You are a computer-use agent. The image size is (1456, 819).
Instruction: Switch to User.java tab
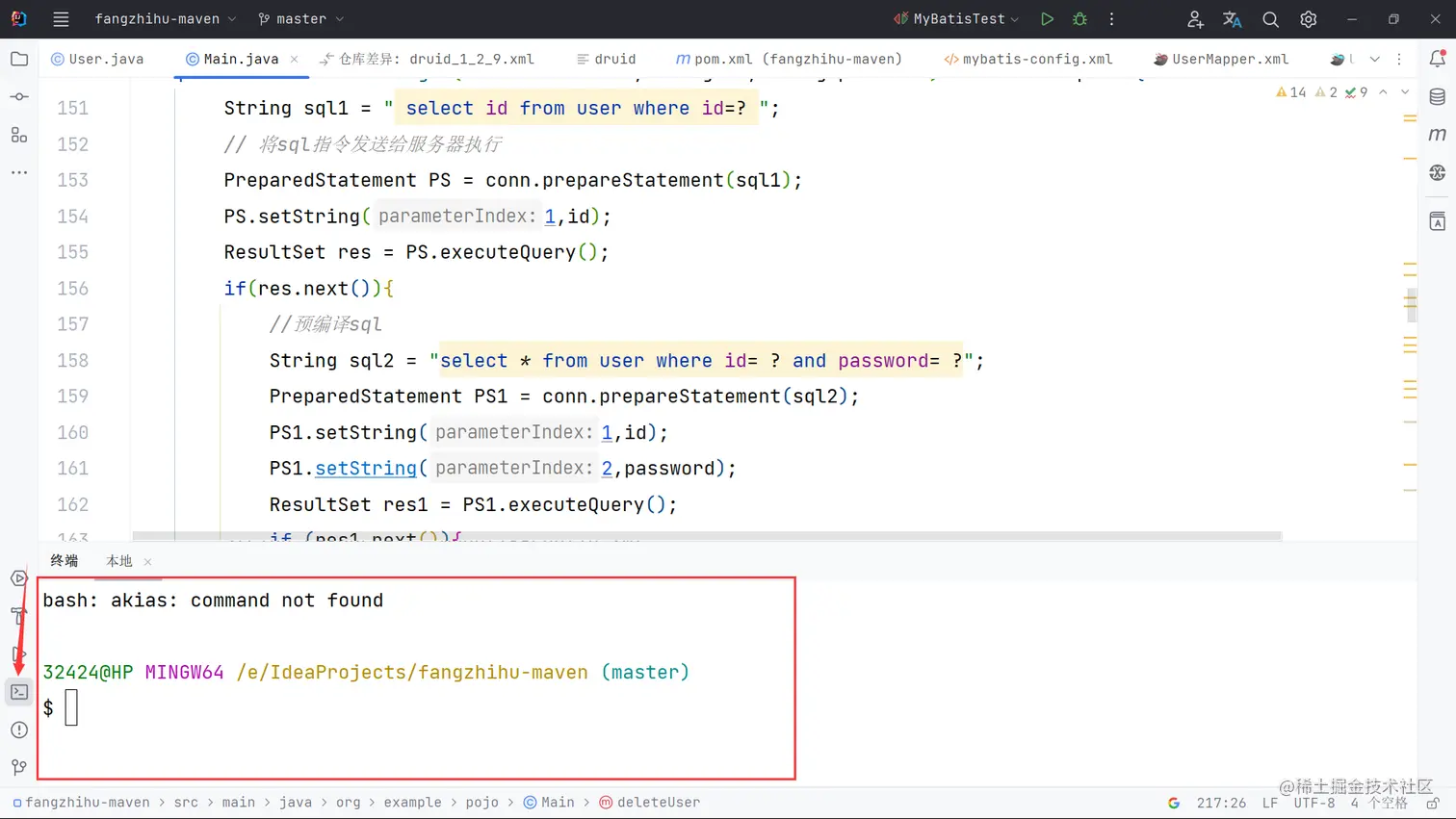point(97,59)
